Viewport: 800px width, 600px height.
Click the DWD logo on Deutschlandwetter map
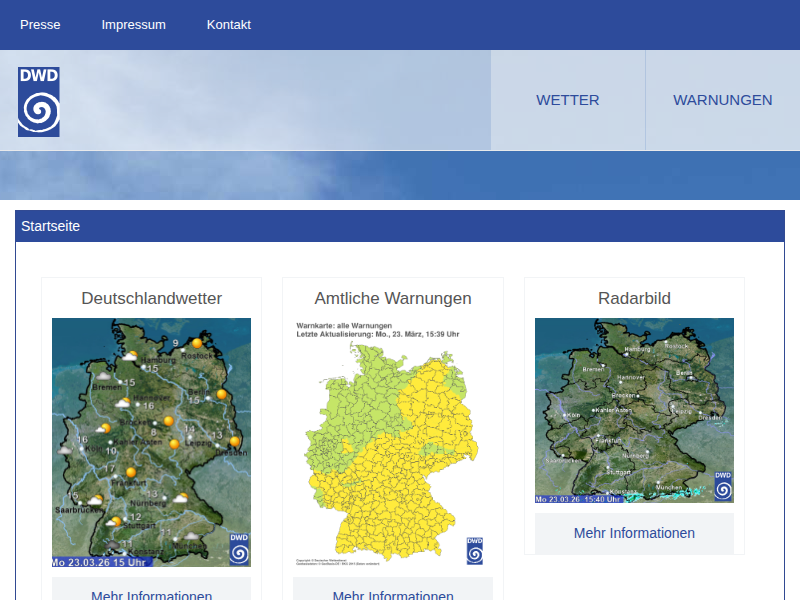239,549
